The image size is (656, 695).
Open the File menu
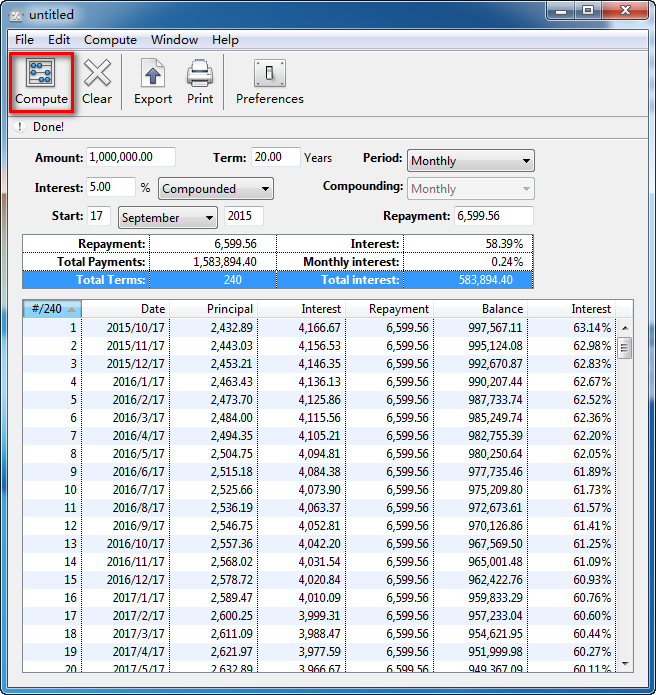[x=24, y=40]
